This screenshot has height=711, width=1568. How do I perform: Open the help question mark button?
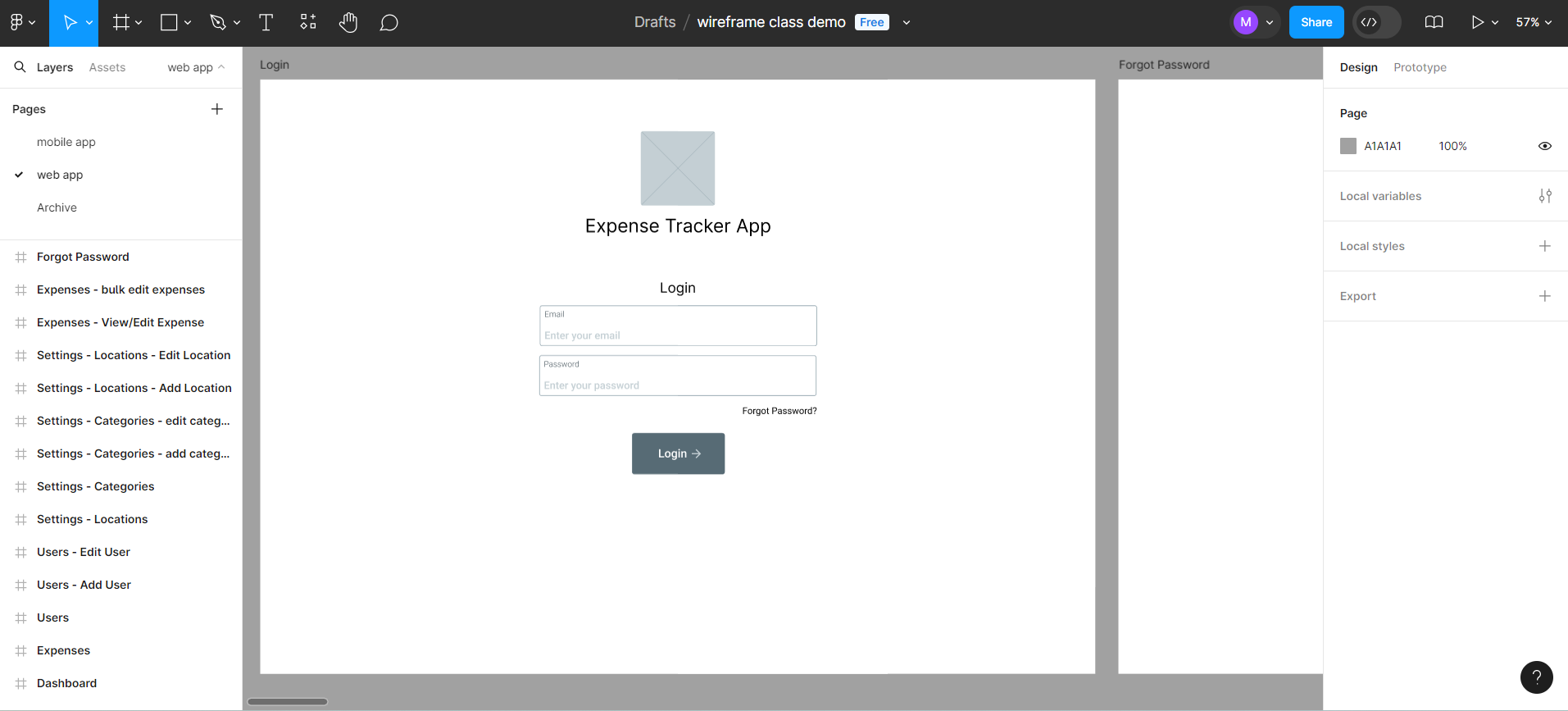tap(1536, 677)
